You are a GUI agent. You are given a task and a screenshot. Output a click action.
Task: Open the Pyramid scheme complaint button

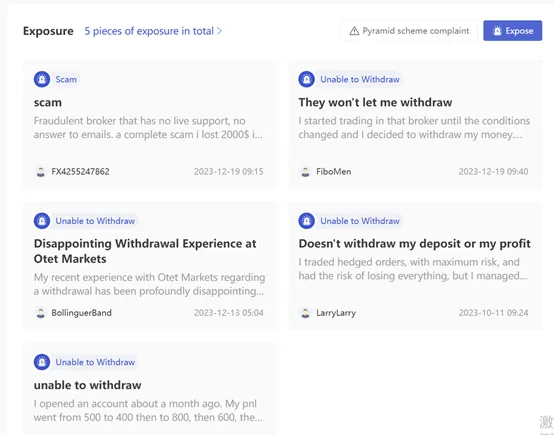point(409,31)
